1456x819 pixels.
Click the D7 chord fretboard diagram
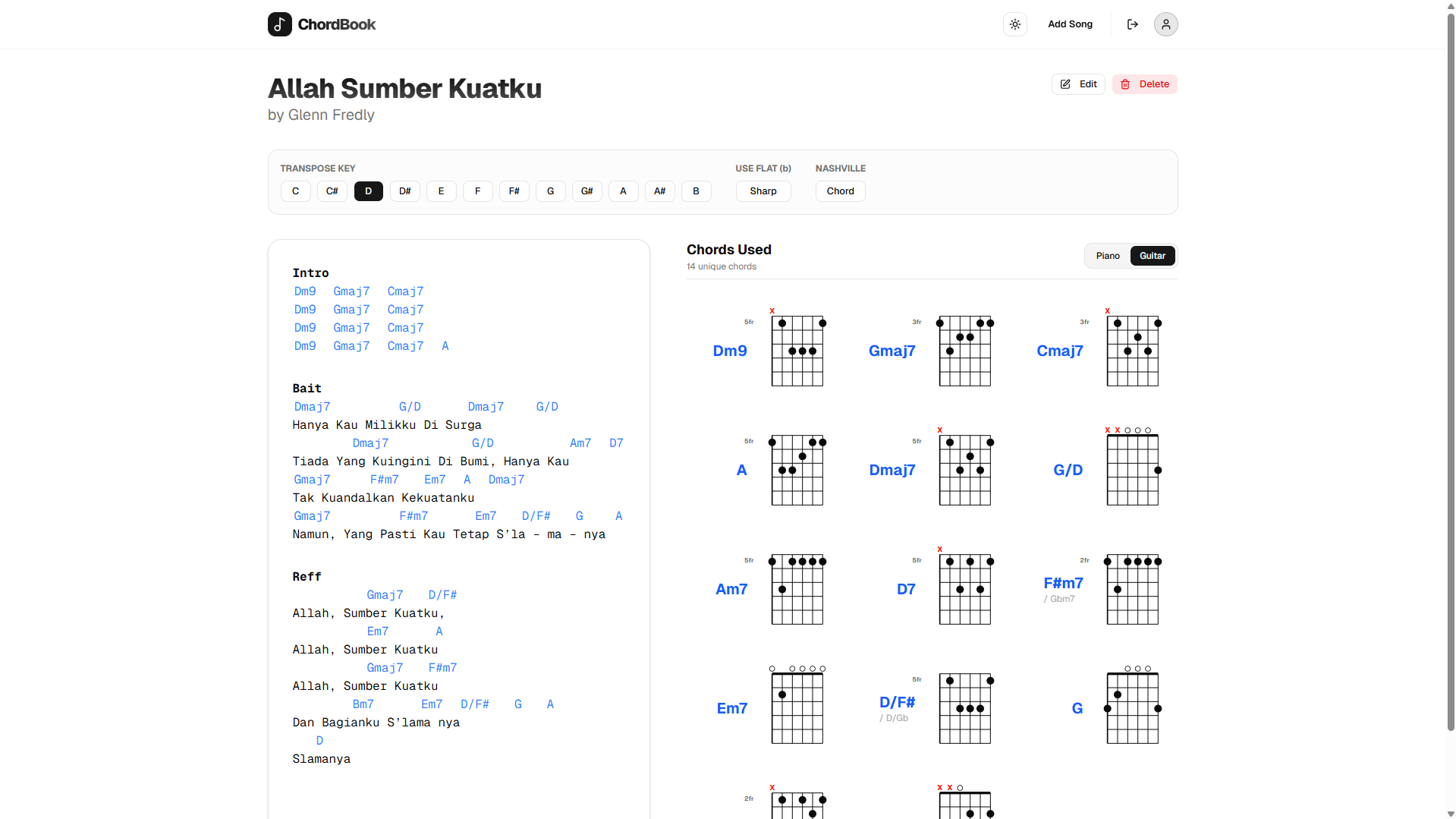pos(965,586)
